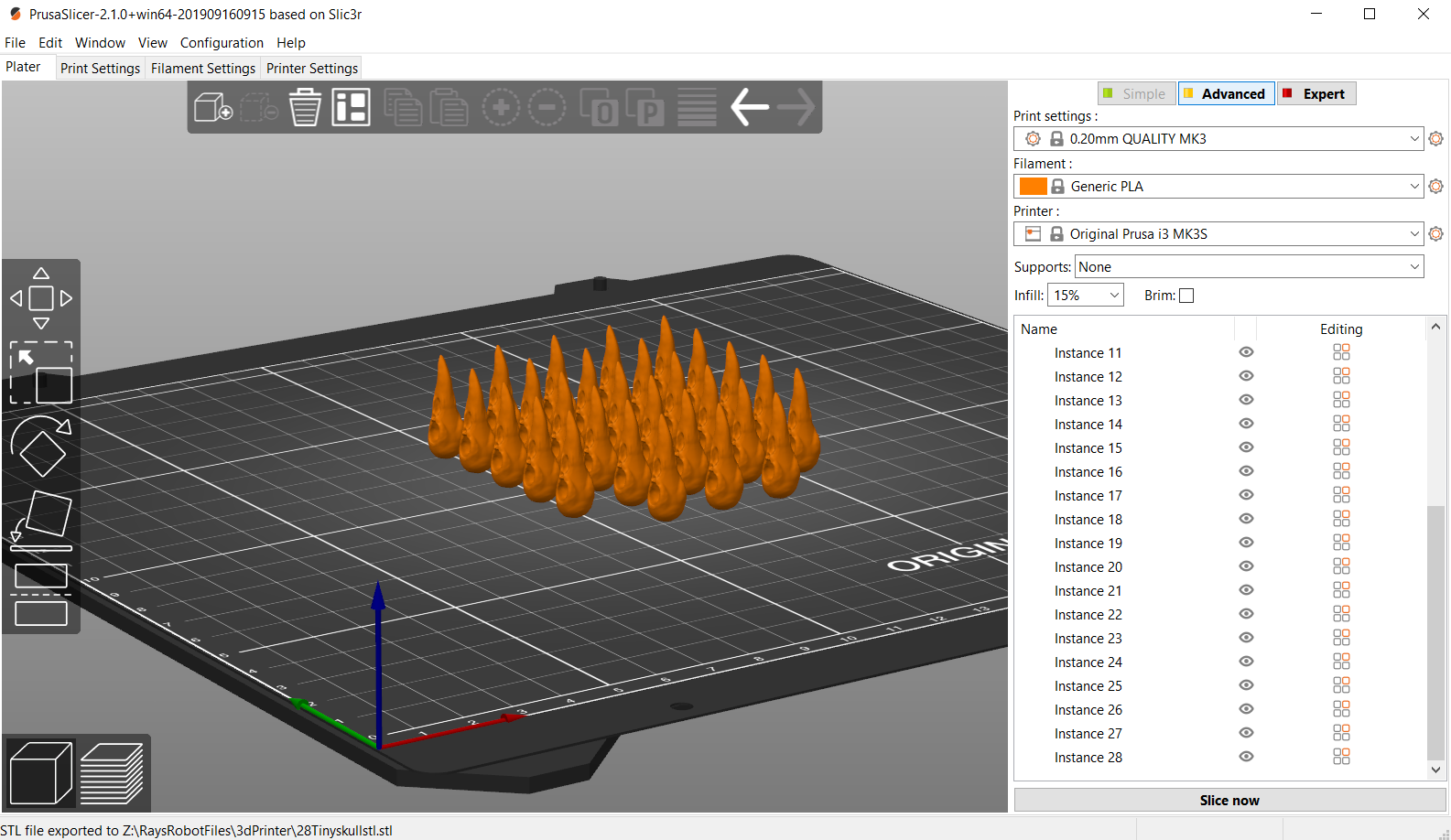
Task: Click the object list scrollbar up arrow
Action: 1436,327
